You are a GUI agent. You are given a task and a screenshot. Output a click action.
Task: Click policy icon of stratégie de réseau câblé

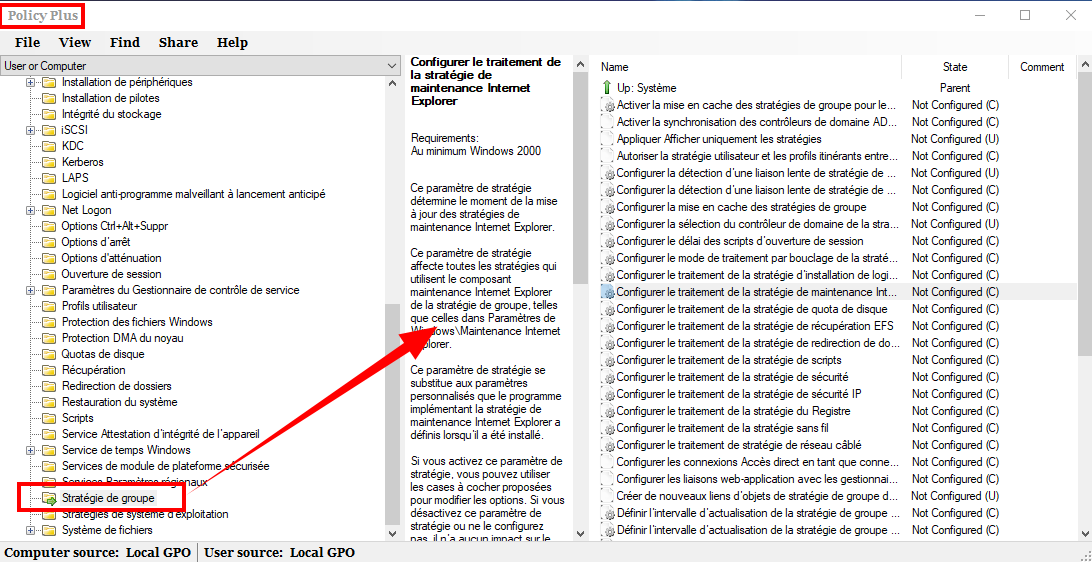608,445
